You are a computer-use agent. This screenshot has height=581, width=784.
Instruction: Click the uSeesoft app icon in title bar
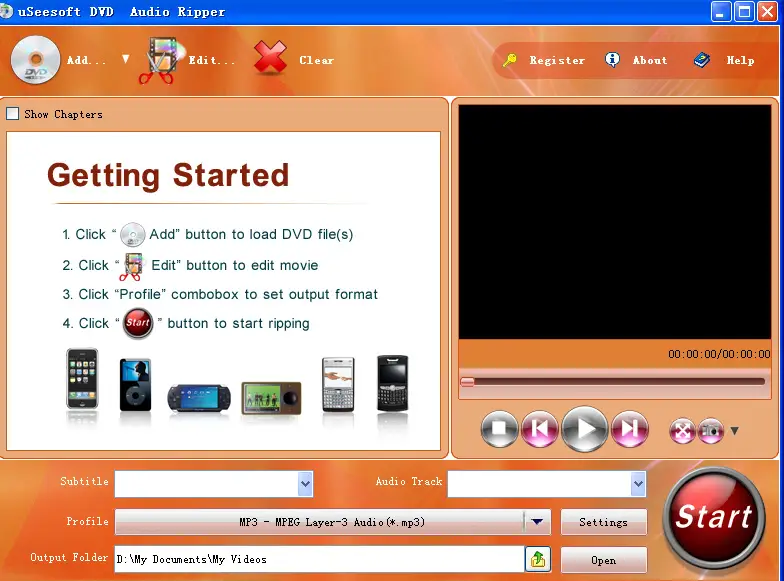pyautogui.click(x=6, y=11)
